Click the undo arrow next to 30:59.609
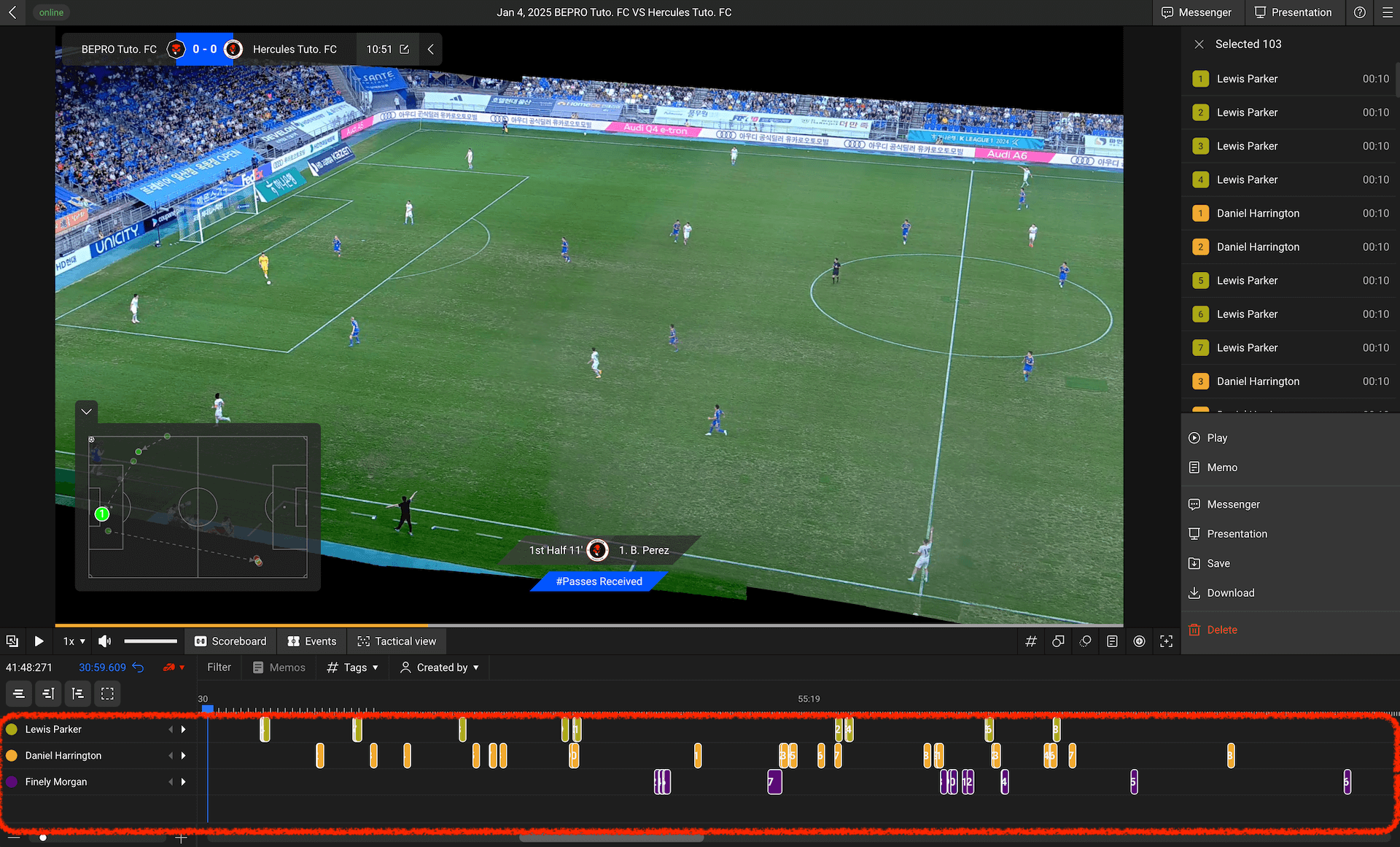1400x847 pixels. (138, 668)
